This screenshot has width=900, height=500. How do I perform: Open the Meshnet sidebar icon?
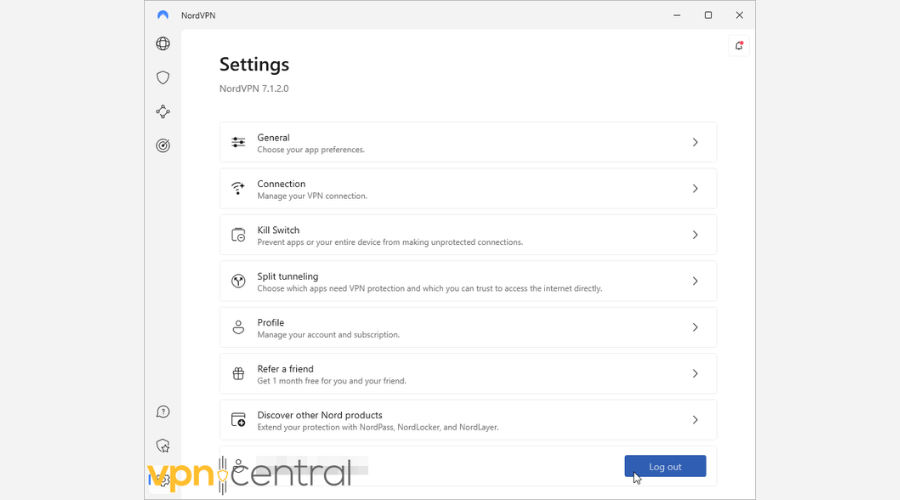pyautogui.click(x=163, y=111)
